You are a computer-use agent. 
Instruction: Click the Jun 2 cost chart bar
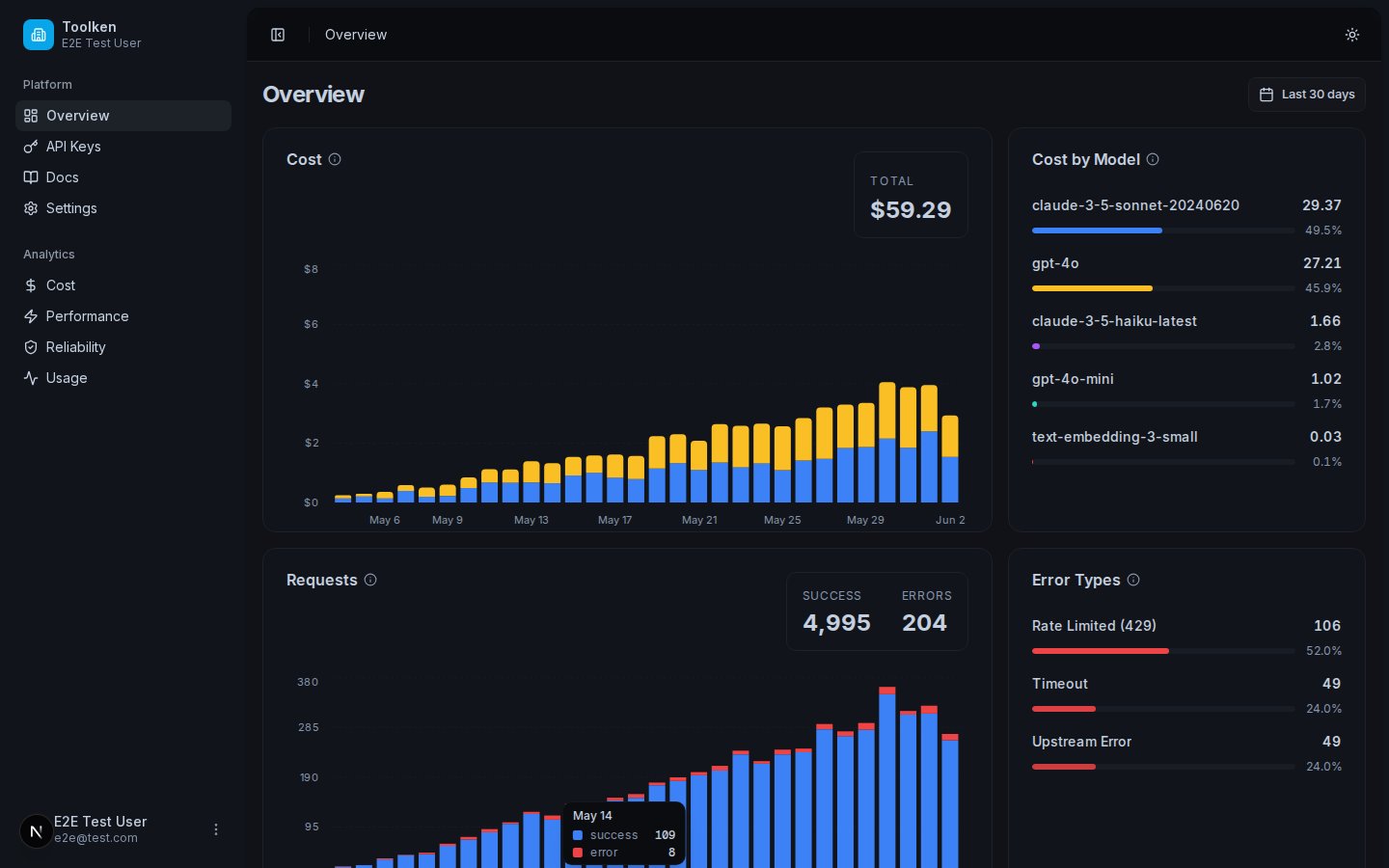click(x=949, y=459)
